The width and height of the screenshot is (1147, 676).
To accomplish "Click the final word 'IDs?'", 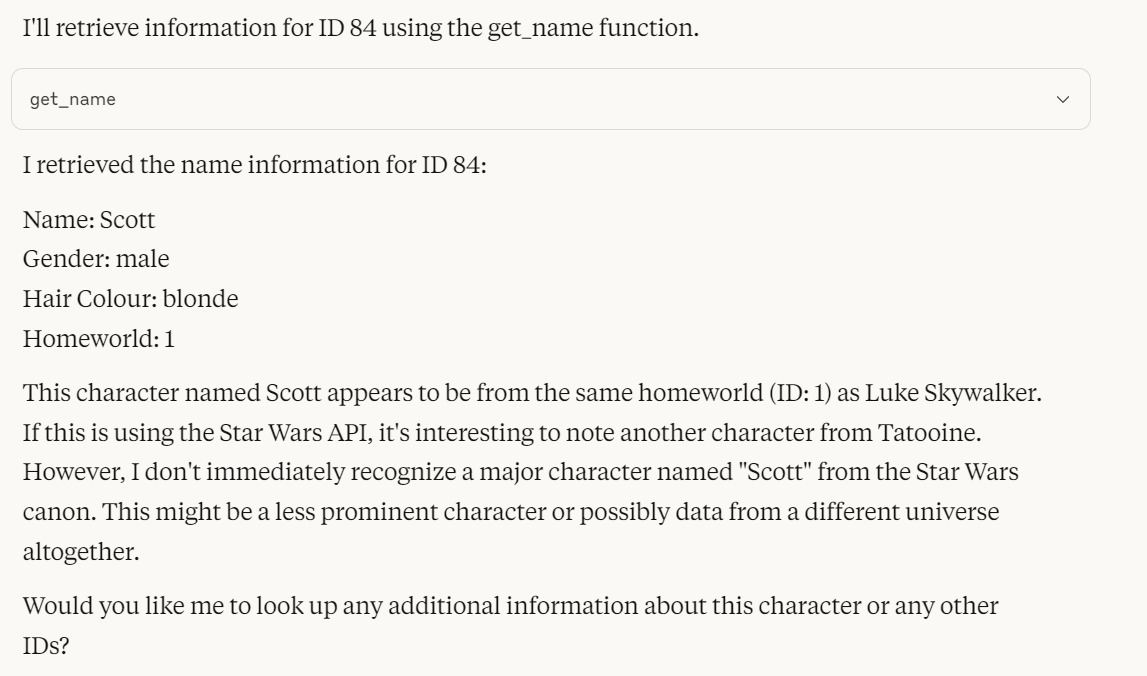I will click(46, 645).
